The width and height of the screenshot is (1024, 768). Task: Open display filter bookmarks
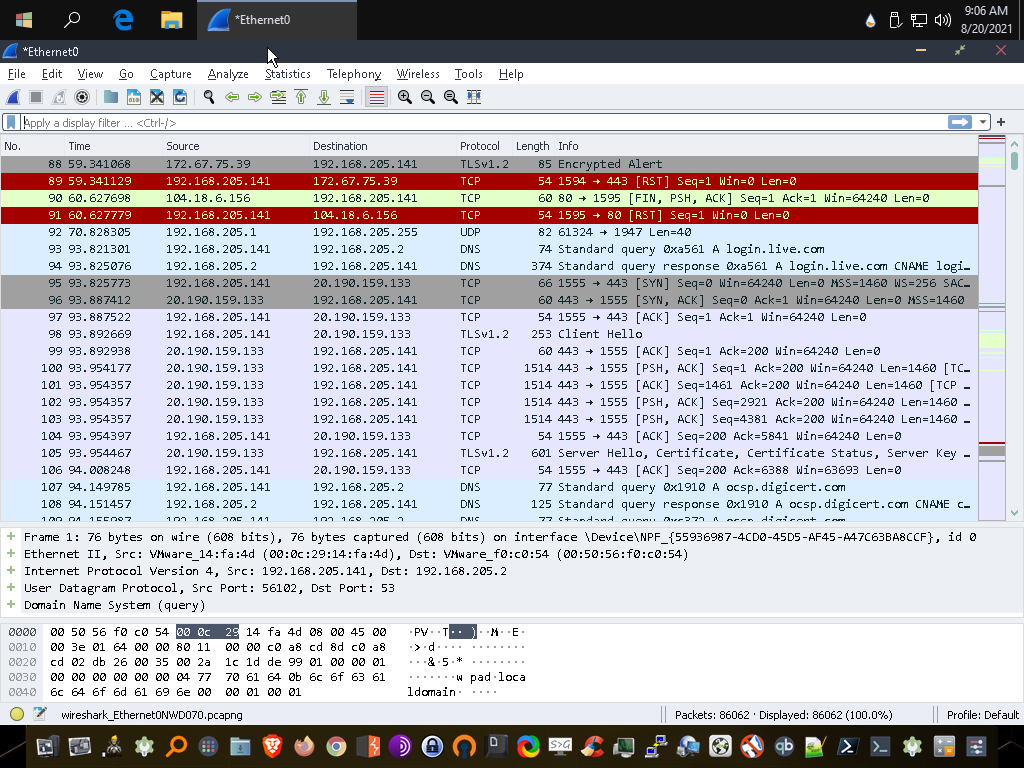coord(11,122)
